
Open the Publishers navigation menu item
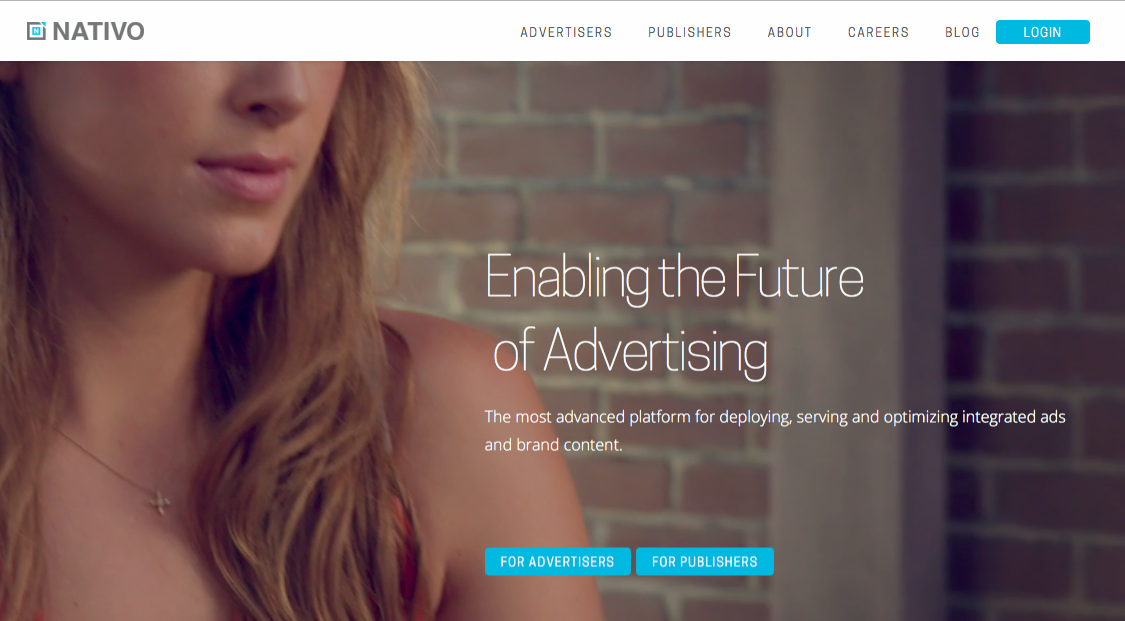pos(689,32)
